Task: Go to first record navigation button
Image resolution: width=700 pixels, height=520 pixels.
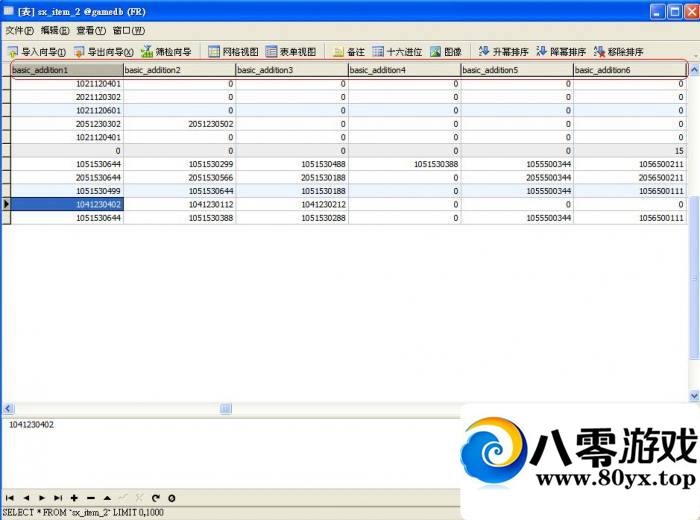Action: click(10, 497)
